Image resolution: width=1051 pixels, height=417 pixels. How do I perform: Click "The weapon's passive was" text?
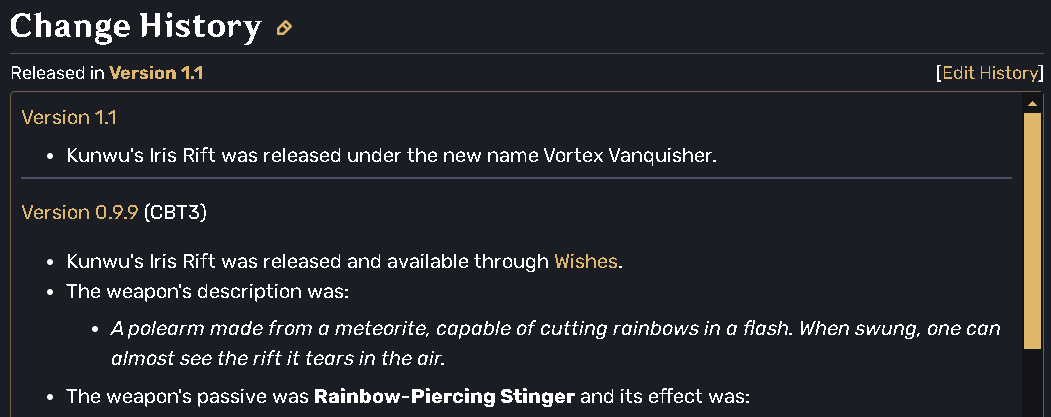[187, 396]
